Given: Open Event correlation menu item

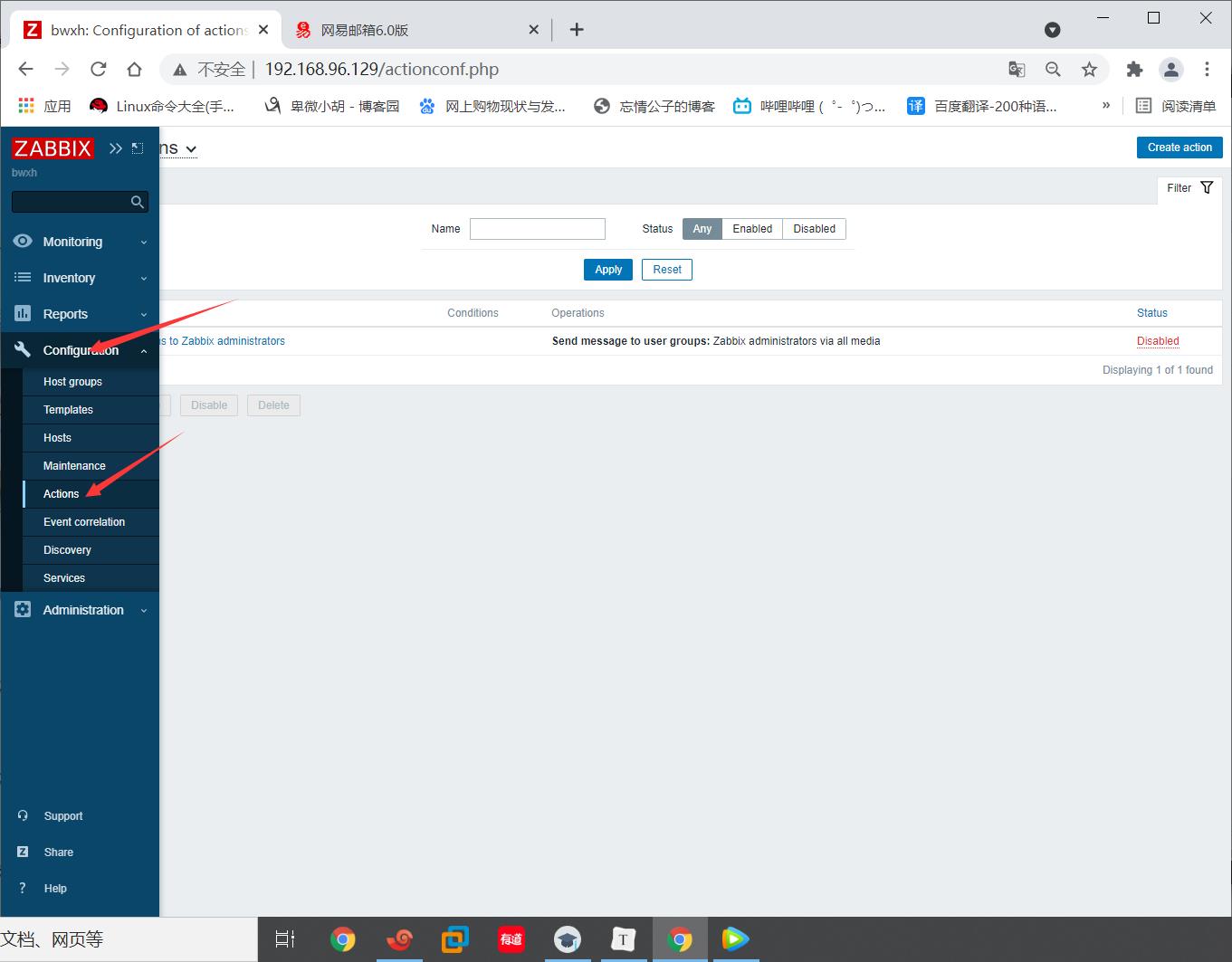Looking at the screenshot, I should click(x=91, y=522).
